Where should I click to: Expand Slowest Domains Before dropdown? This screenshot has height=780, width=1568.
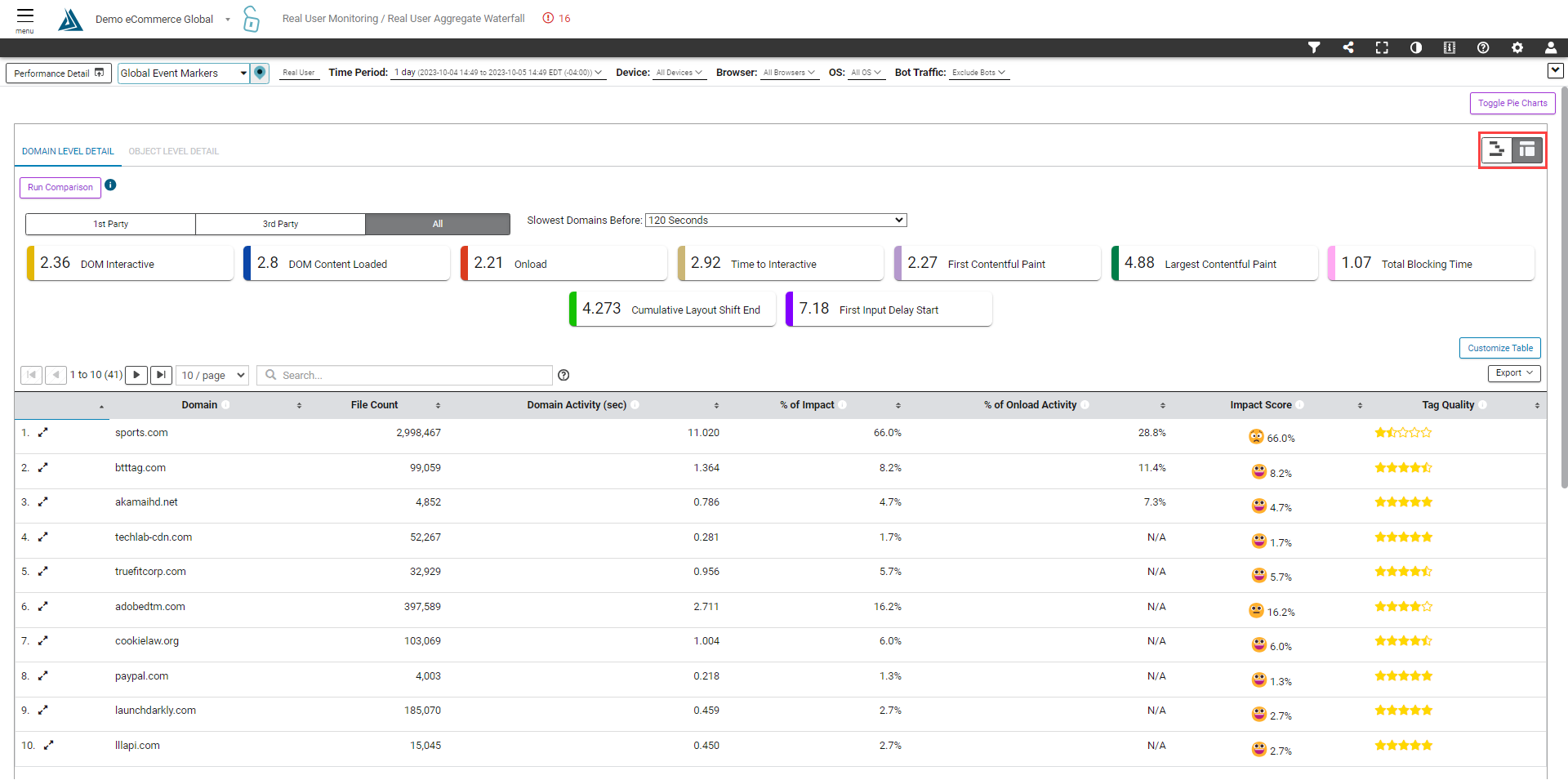[776, 221]
